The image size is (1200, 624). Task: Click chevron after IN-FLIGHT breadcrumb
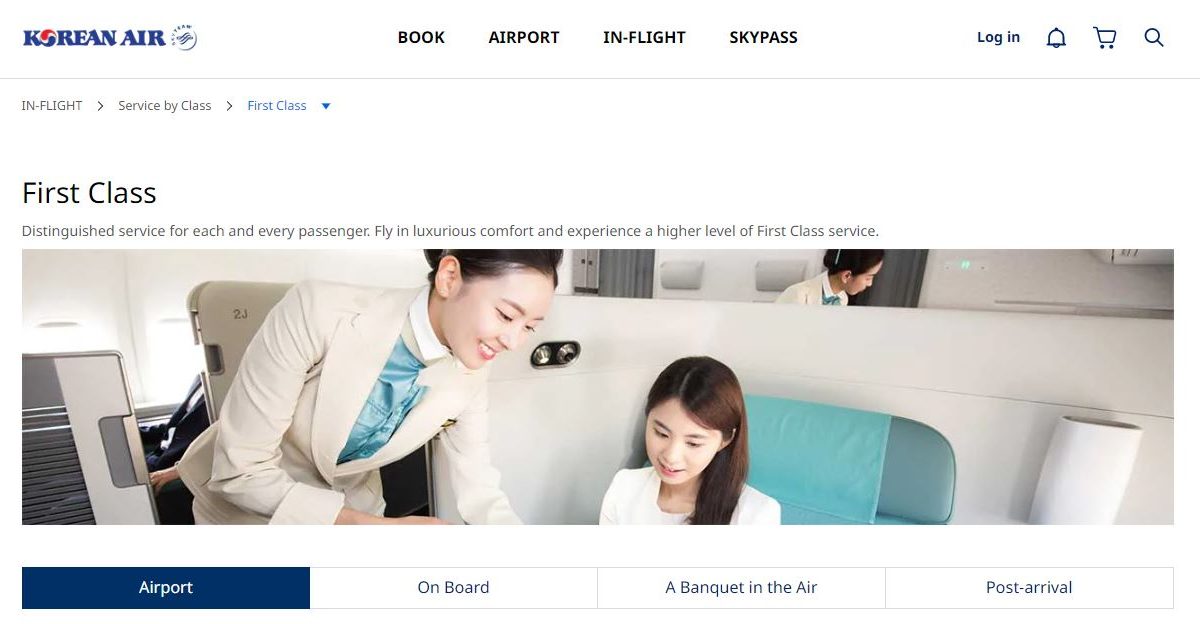coord(100,106)
